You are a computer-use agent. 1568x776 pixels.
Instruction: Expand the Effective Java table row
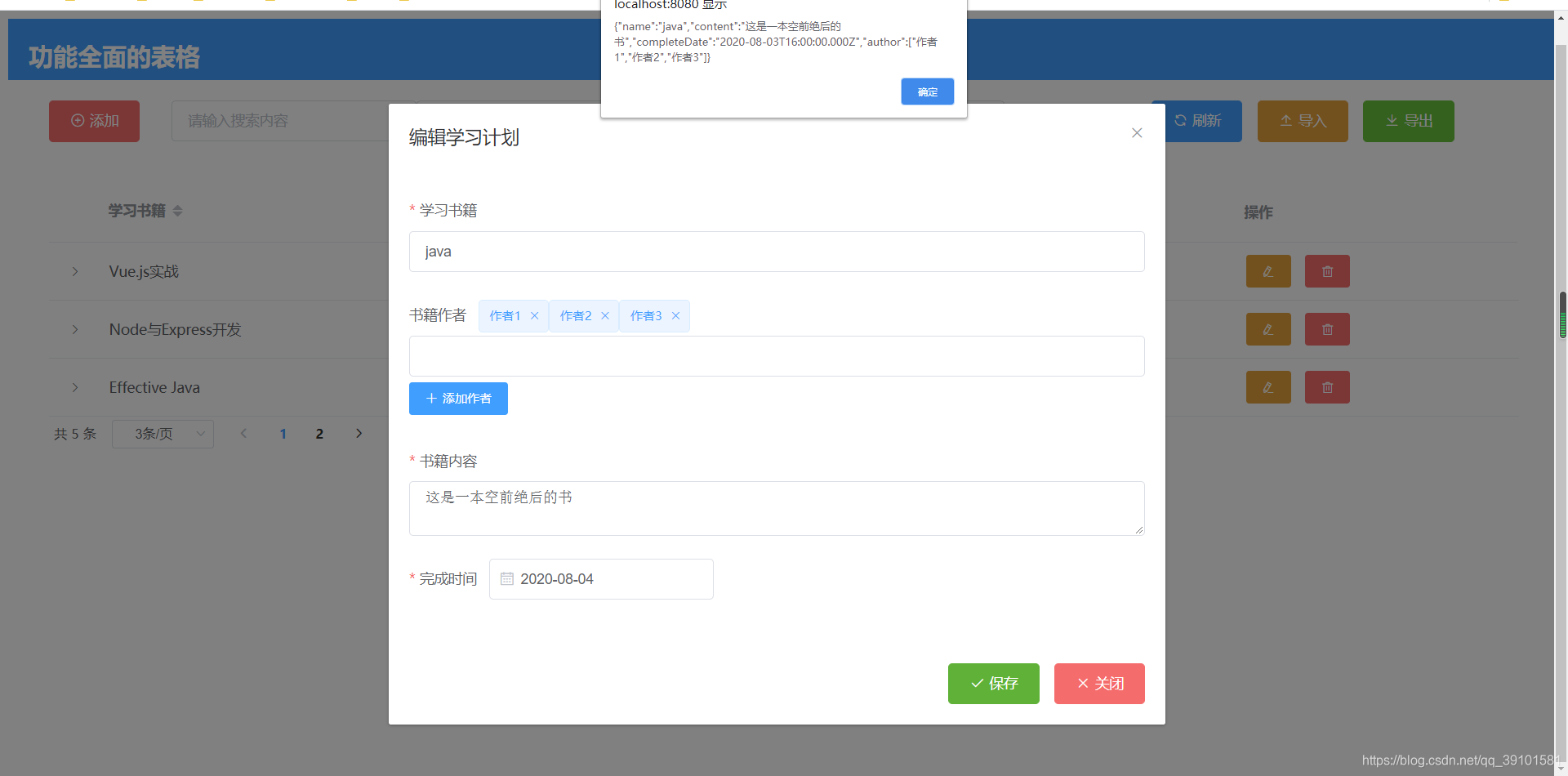click(x=75, y=387)
